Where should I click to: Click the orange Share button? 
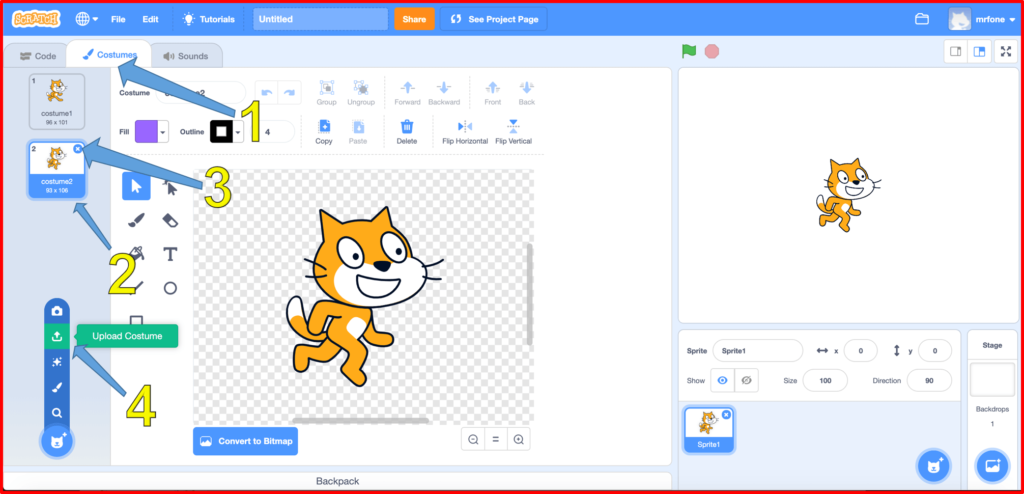[x=414, y=19]
